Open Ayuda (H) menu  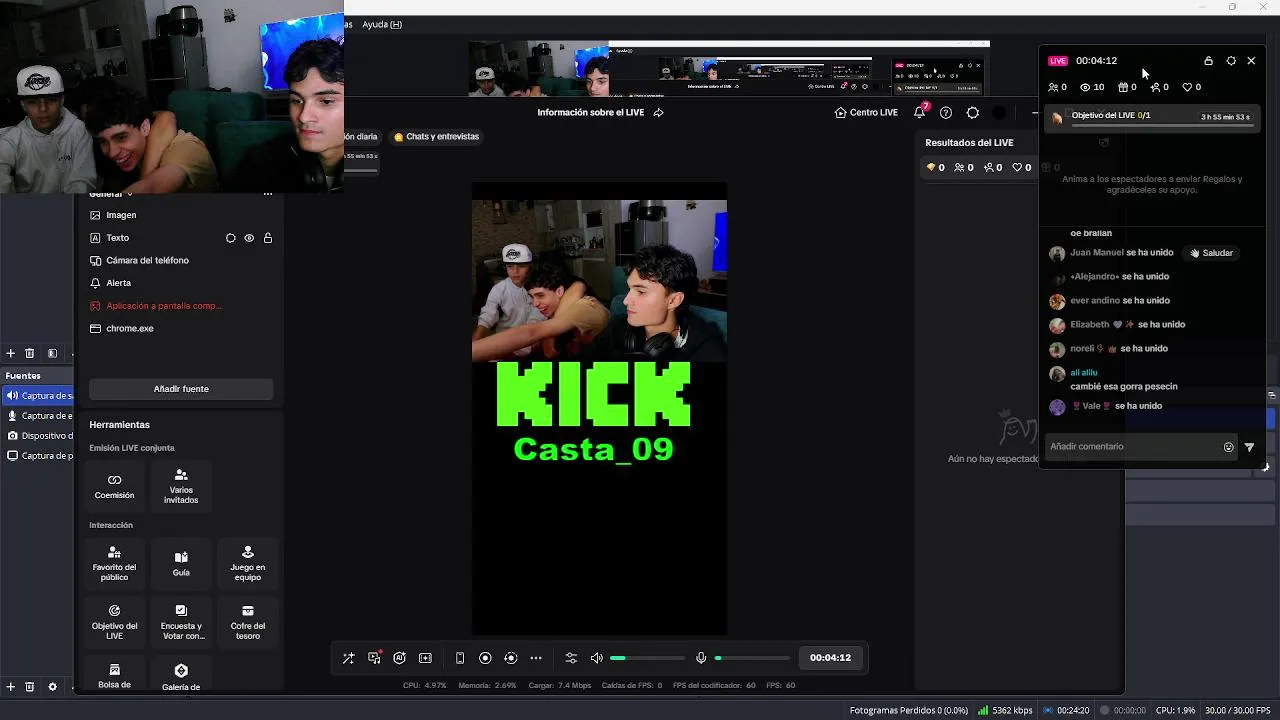tap(382, 24)
